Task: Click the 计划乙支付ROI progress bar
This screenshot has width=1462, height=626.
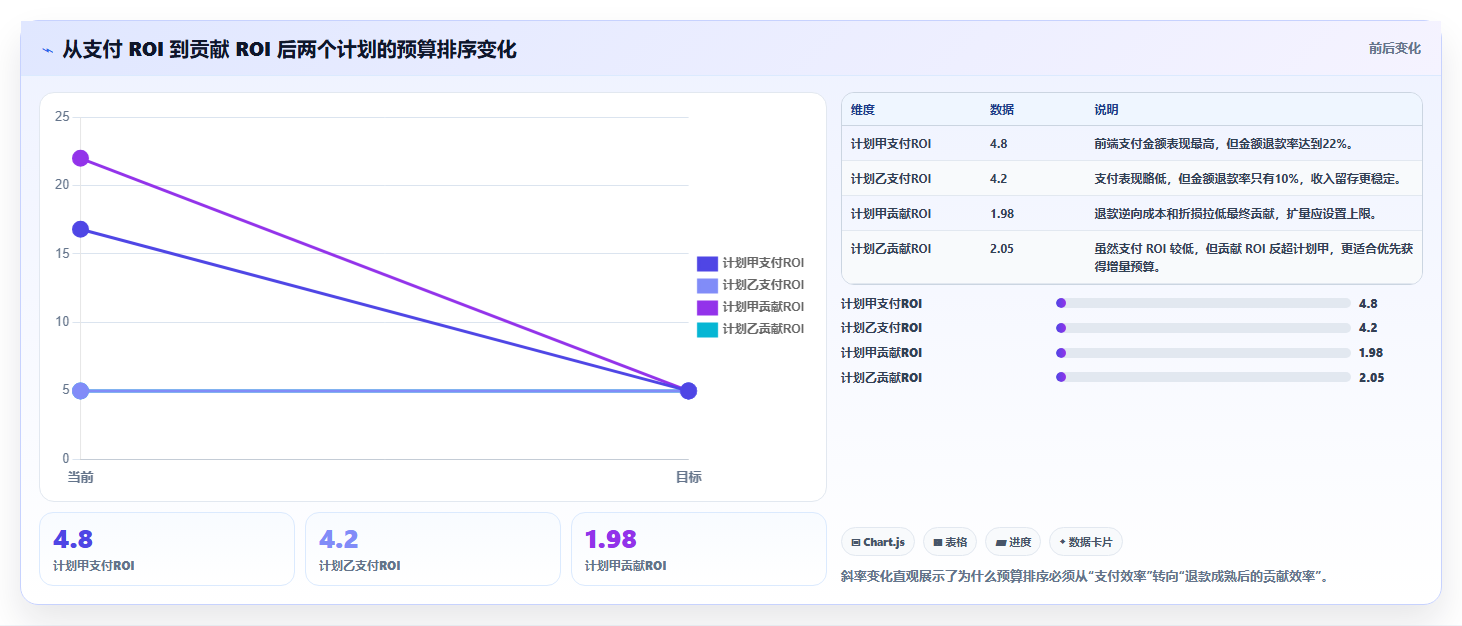Action: pyautogui.click(x=1203, y=328)
